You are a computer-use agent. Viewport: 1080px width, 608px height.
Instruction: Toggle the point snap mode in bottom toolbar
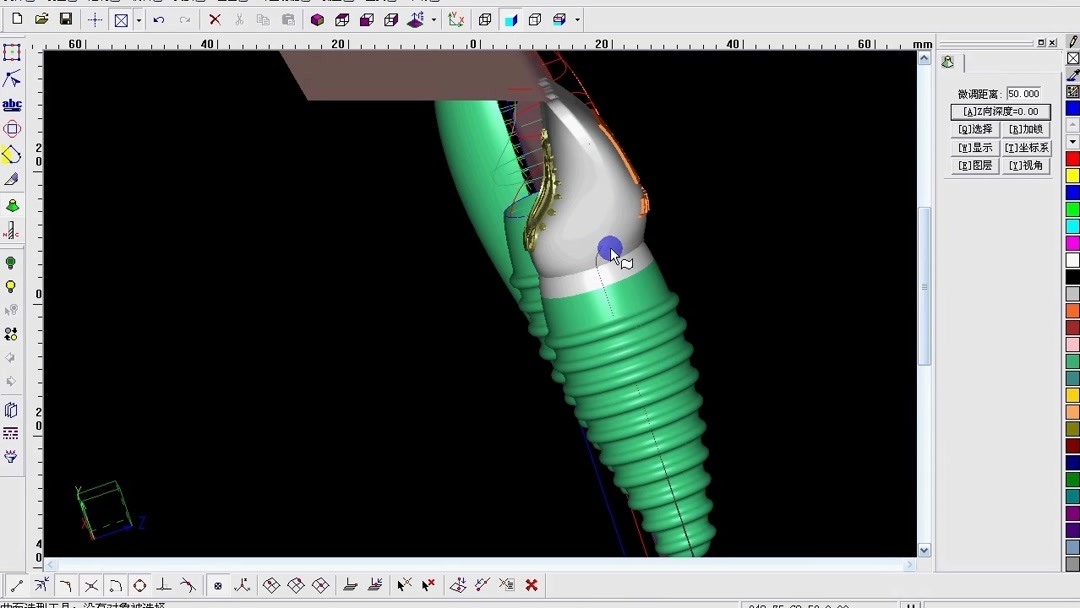219,584
